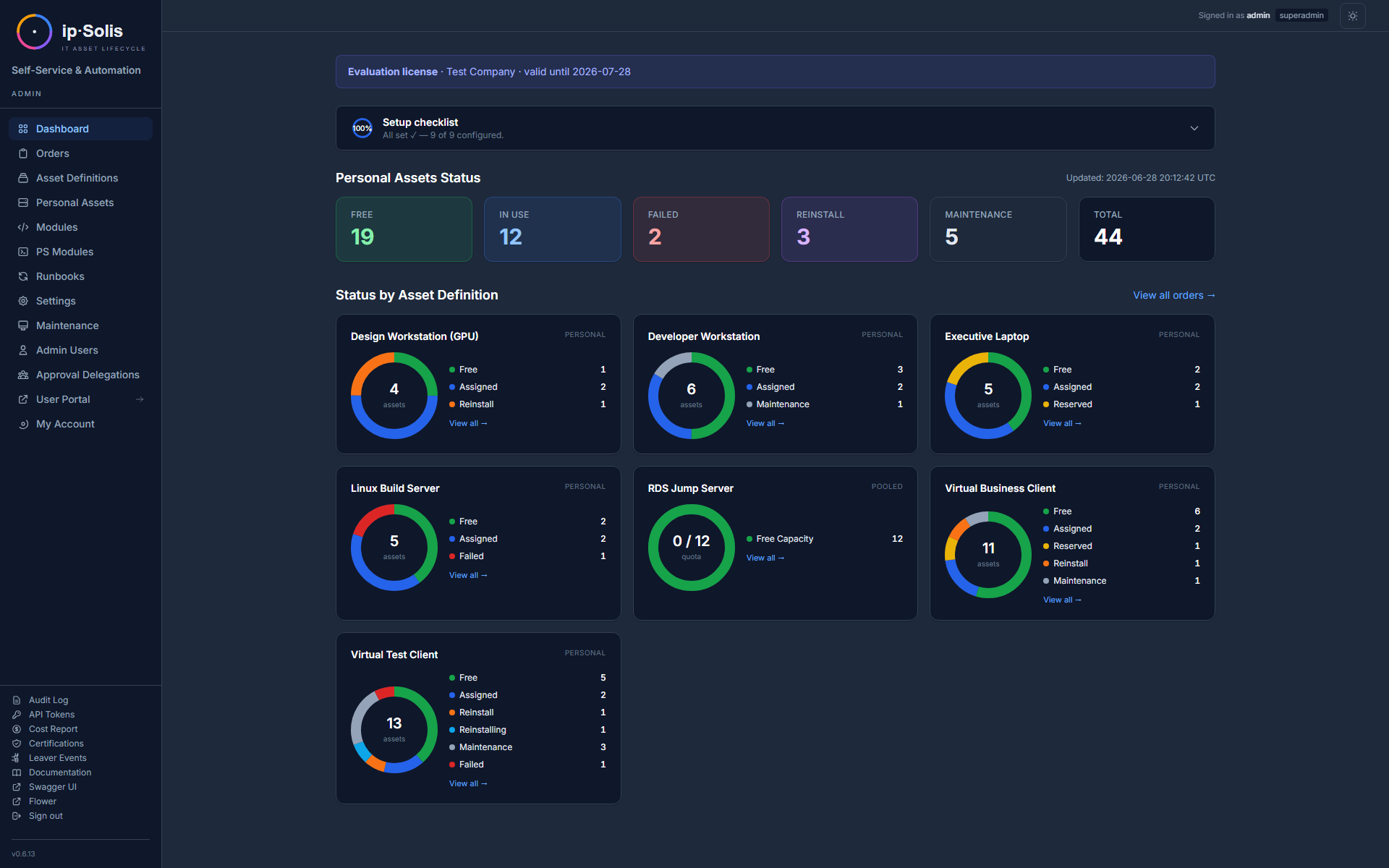Viewport: 1389px width, 868px height.
Task: Click the Evaluation license banner
Action: pos(776,72)
